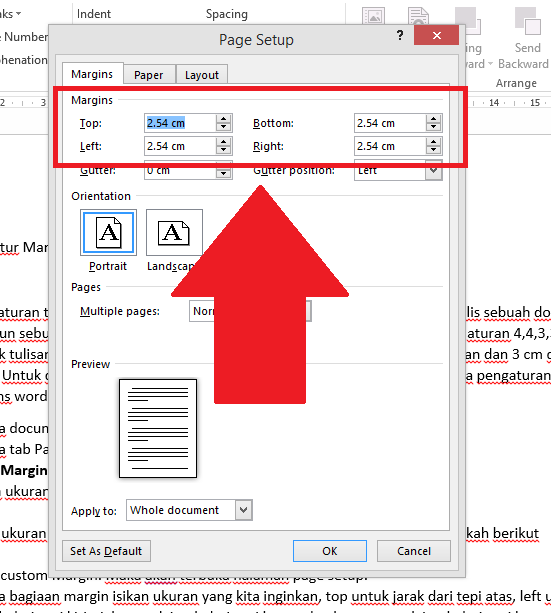Viewport: 551px width, 613px height.
Task: Open the Multiple pages dropdown
Action: pos(250,311)
